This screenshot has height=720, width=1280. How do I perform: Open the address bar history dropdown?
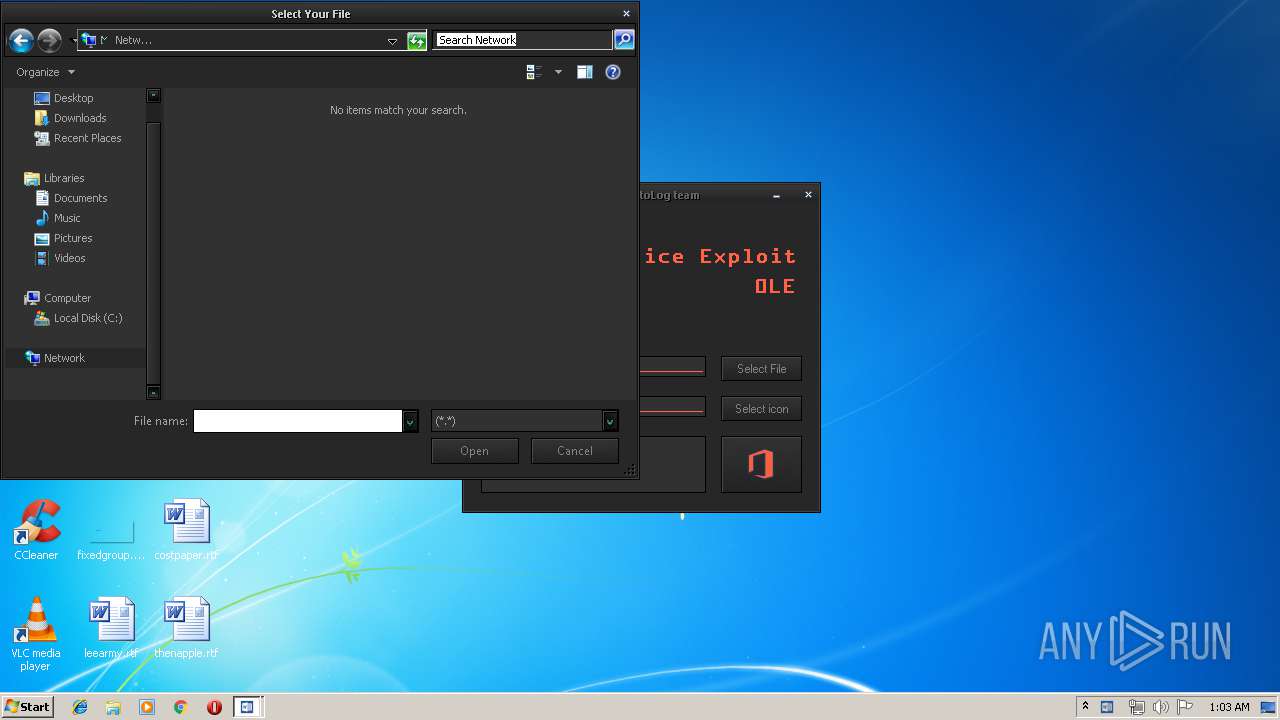[392, 41]
